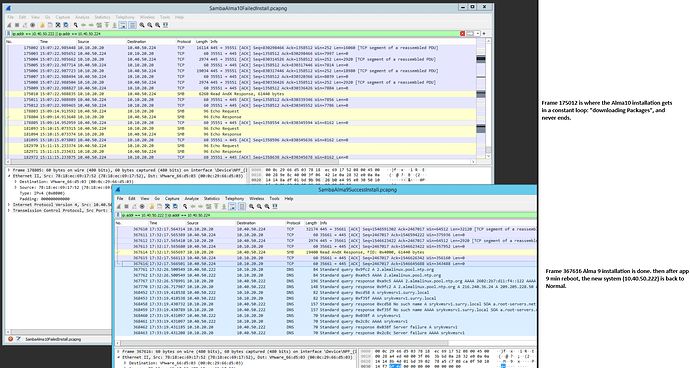Click Find Packet magnifier icon in SambaAlma9SuccessInstall toolbar

[x=185, y=206]
